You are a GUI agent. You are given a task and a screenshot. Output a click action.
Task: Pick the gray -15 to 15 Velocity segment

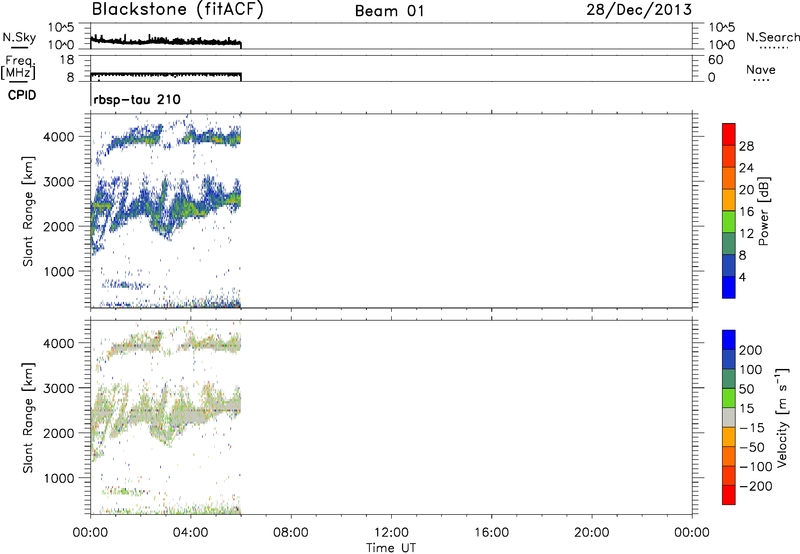pyautogui.click(x=729, y=417)
